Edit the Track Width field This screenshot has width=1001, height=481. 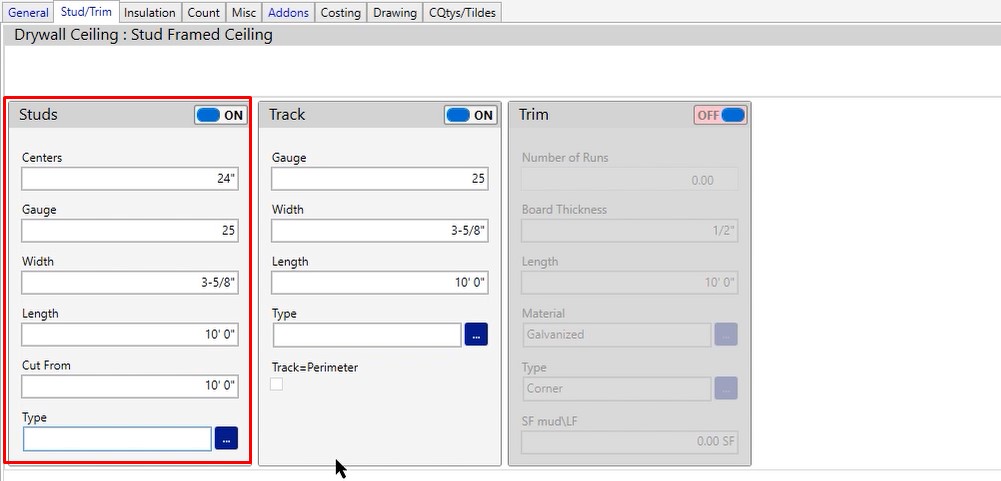pyautogui.click(x=379, y=231)
